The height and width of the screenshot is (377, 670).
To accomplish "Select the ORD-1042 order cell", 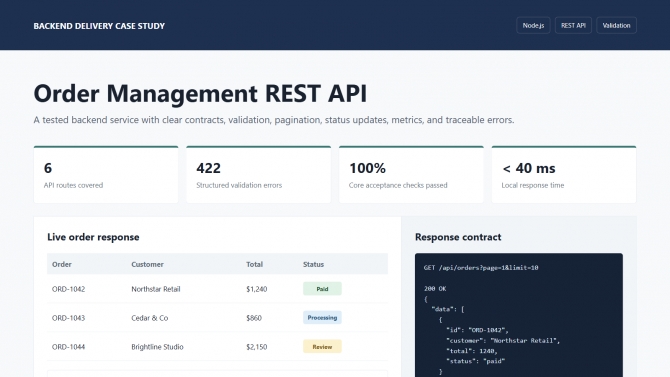I will [68, 289].
